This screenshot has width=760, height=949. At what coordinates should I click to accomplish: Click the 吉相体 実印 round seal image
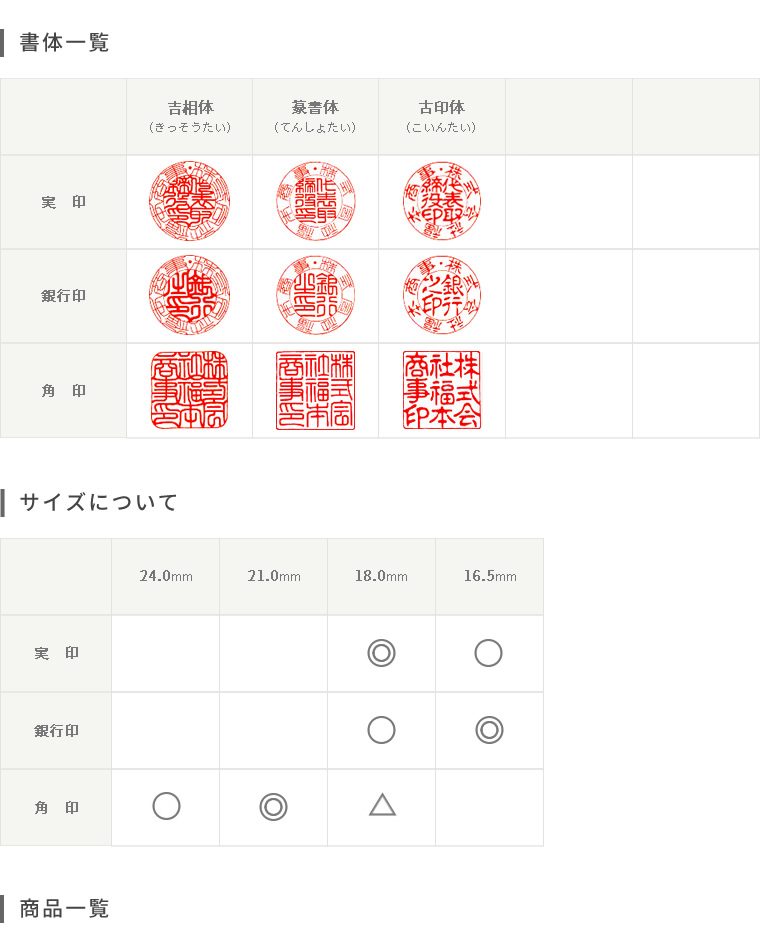coord(189,201)
